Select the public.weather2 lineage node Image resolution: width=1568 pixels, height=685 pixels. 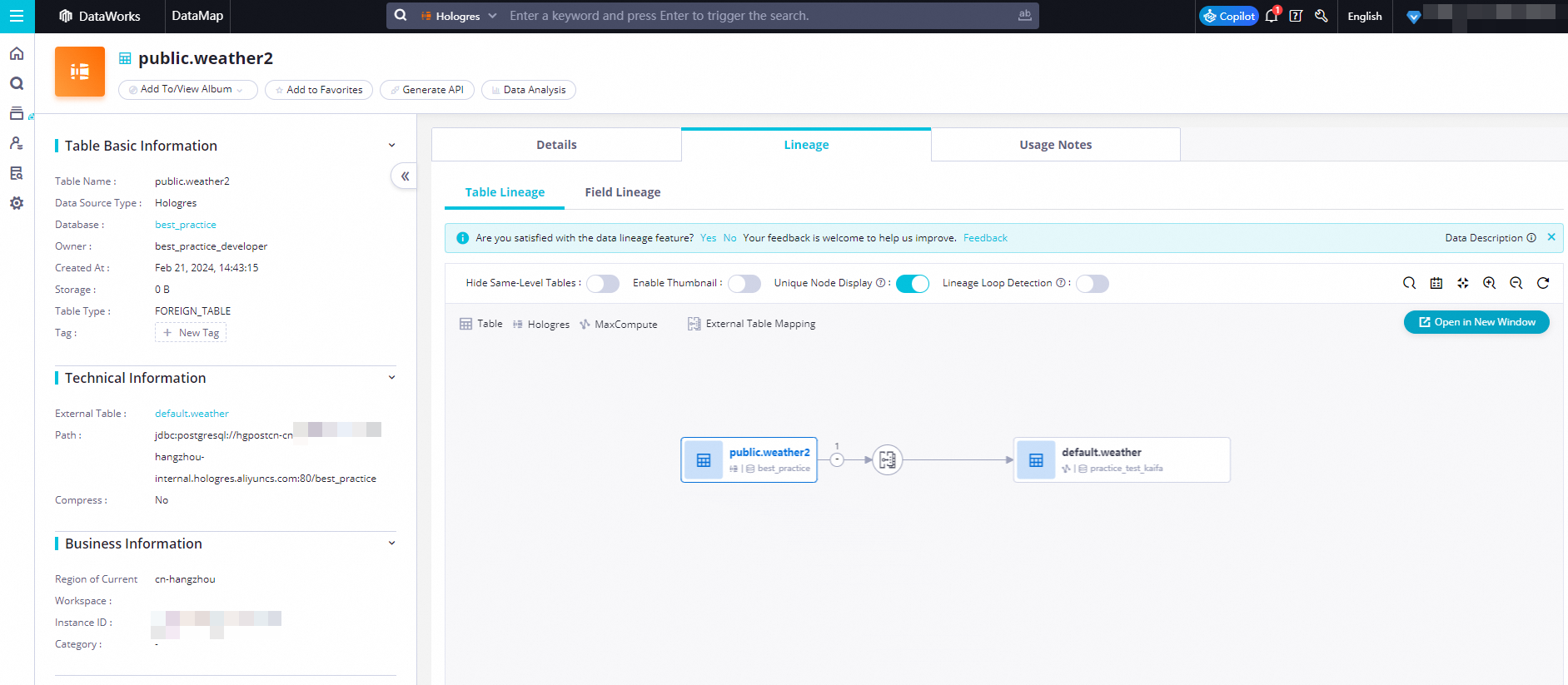click(749, 459)
